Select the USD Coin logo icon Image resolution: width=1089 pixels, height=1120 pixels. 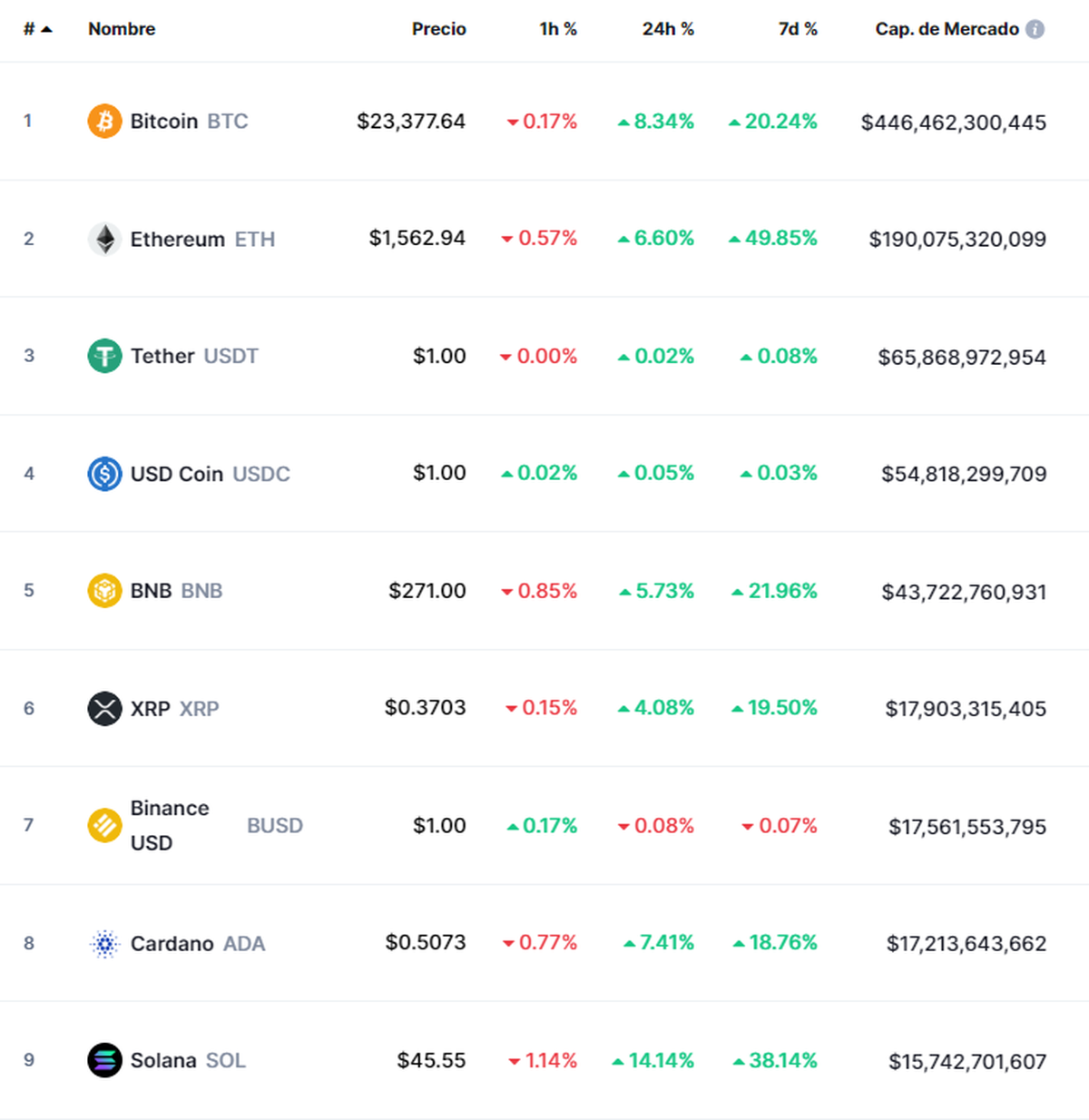pyautogui.click(x=104, y=474)
